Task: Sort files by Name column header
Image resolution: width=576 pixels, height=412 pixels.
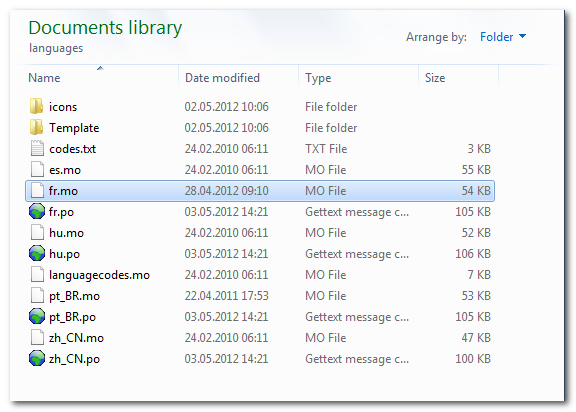Action: click(44, 78)
